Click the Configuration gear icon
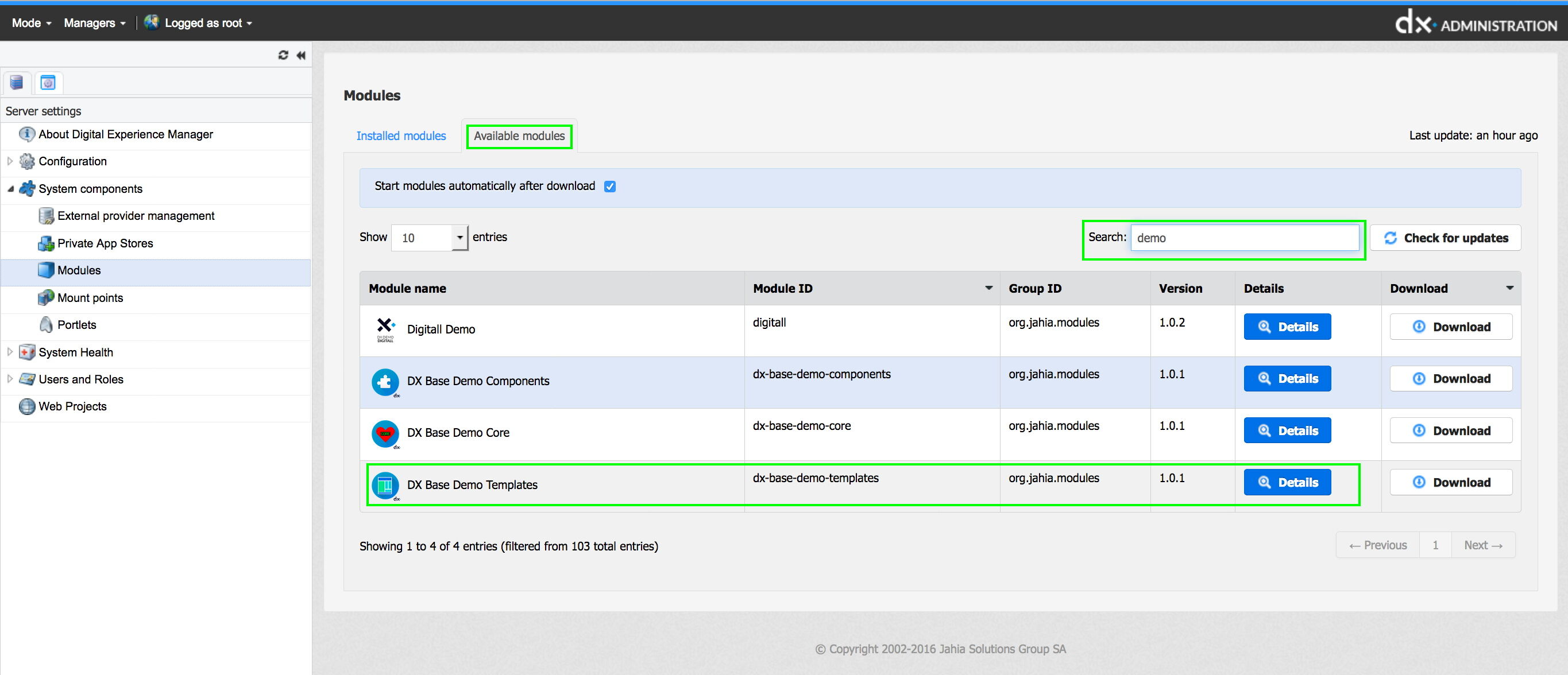 pyautogui.click(x=27, y=161)
